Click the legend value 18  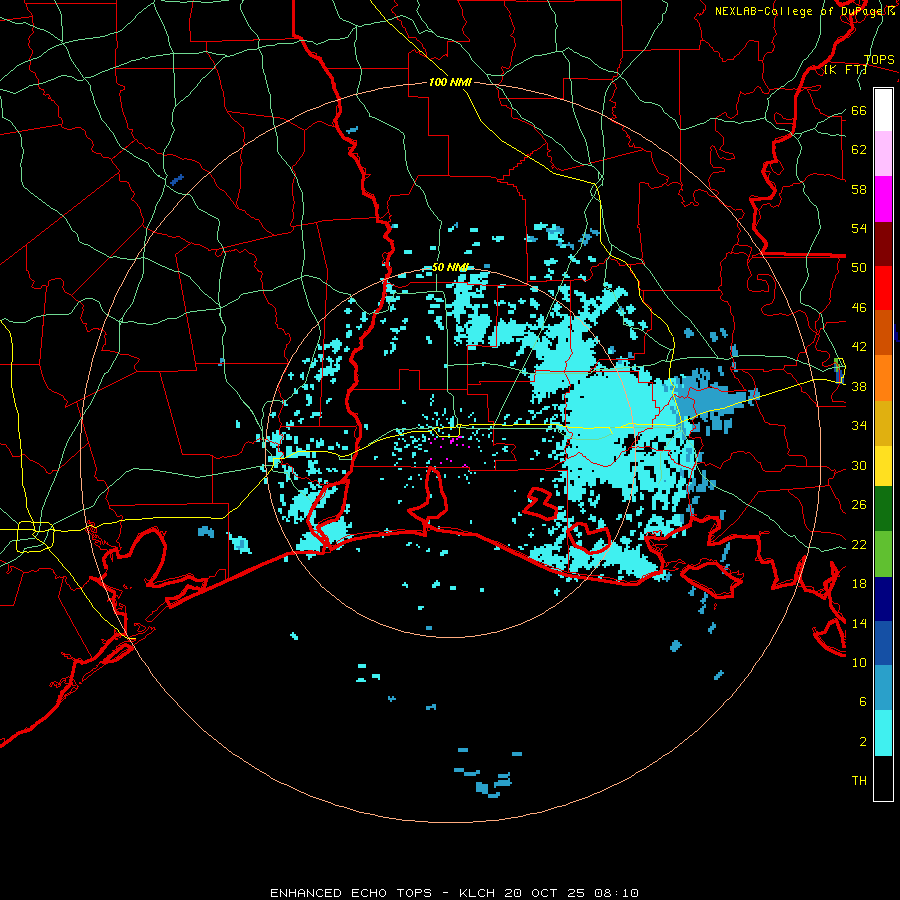[859, 584]
